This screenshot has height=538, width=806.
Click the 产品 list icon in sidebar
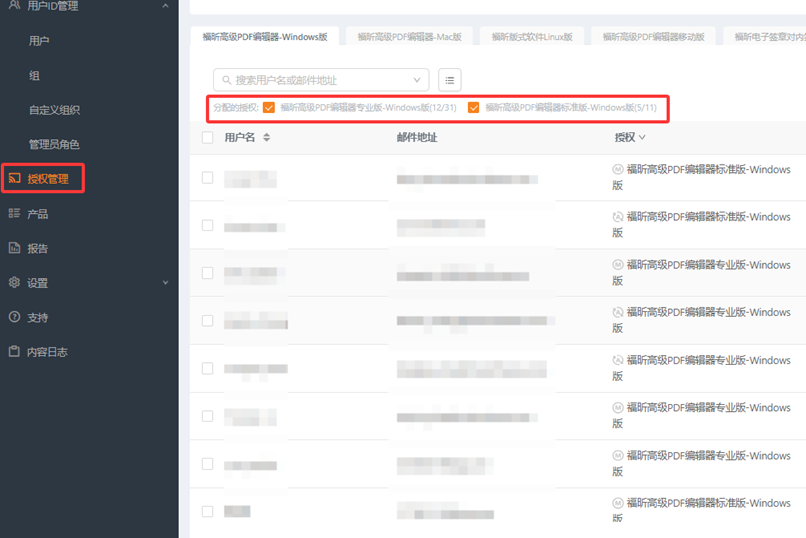click(x=14, y=214)
